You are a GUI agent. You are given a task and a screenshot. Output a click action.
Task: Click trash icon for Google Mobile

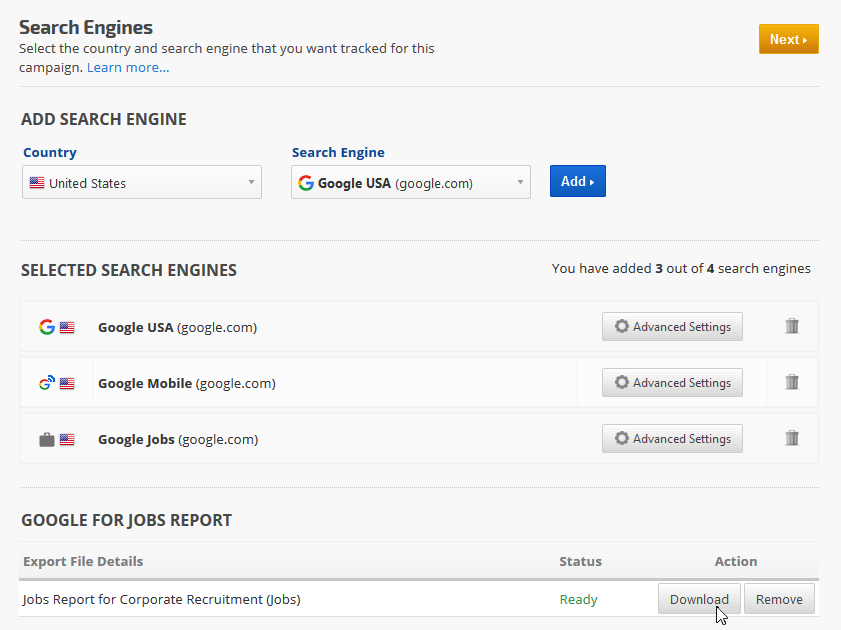pos(792,382)
